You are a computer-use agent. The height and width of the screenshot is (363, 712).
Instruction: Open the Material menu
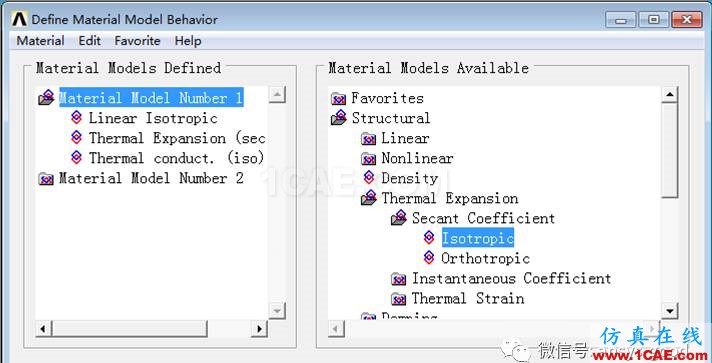[40, 41]
